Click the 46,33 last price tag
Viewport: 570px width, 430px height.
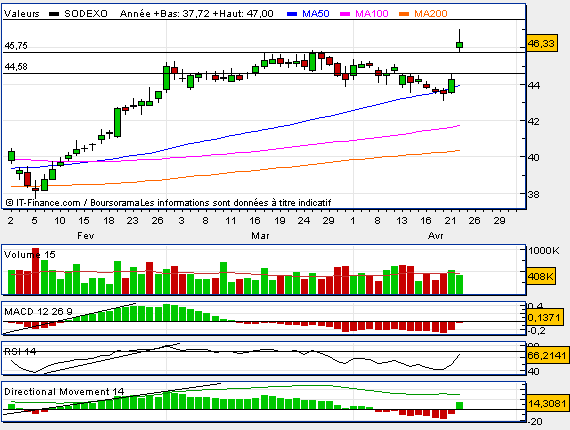point(541,44)
